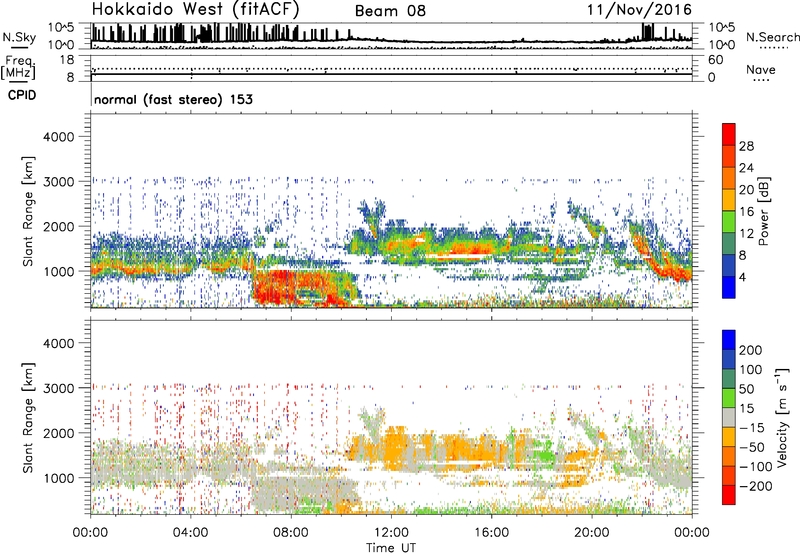The height and width of the screenshot is (554, 800).
Task: Click the "3000" range tick in power panel
Action: pos(59,182)
